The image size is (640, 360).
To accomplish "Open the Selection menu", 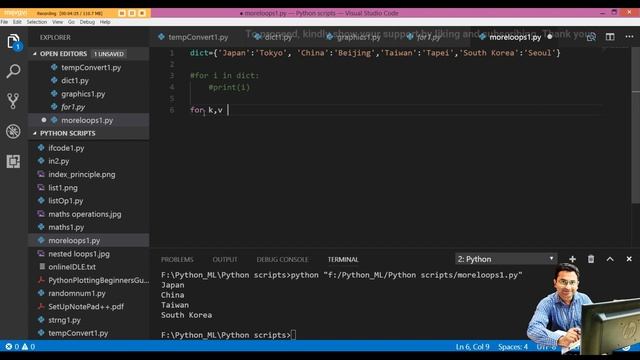I will click(x=37, y=22).
